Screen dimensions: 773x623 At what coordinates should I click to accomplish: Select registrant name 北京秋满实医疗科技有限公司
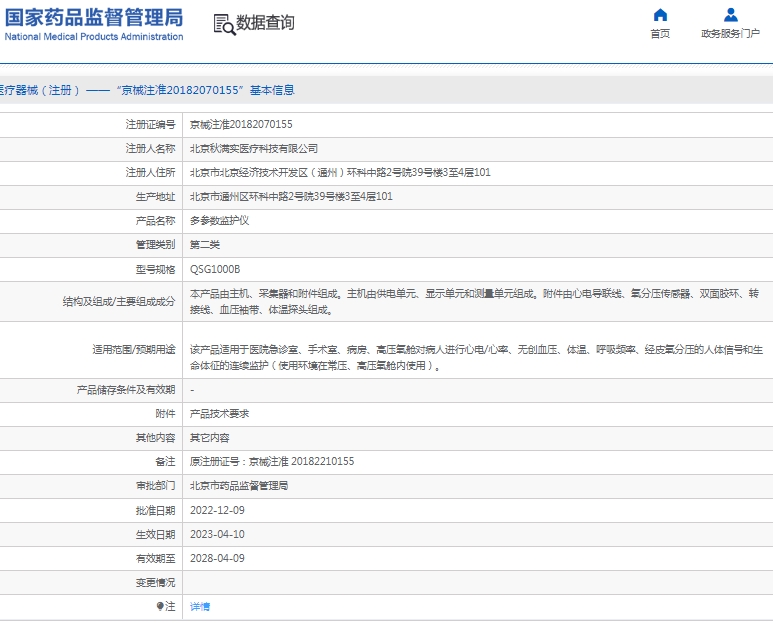(254, 148)
